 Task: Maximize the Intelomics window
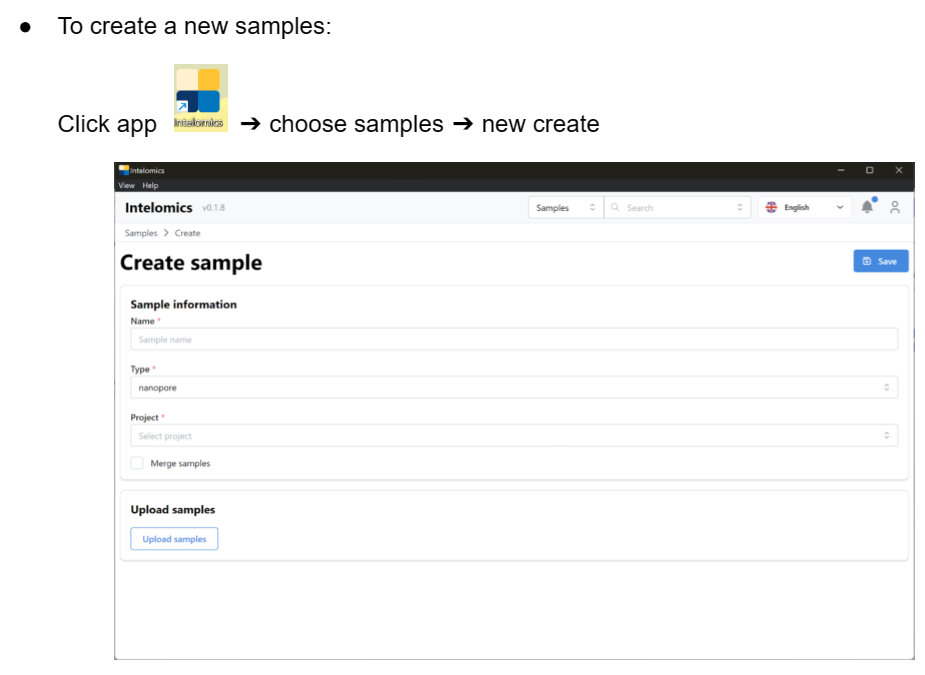(x=869, y=171)
